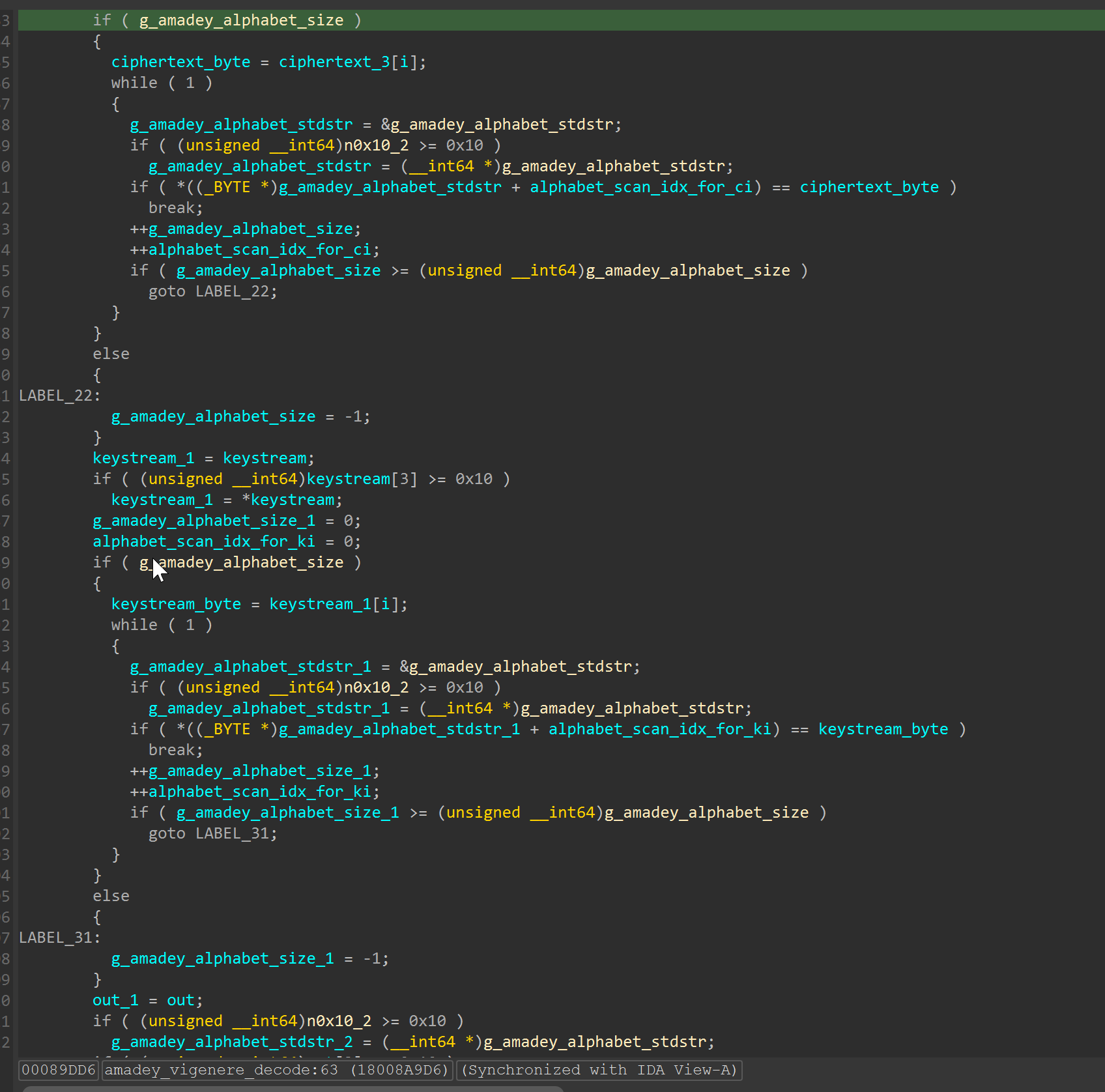This screenshot has height=1092, width=1105.
Task: Select 'ciphertext_3[i]' in the ciphertext_byte assignment
Action: coord(348,62)
